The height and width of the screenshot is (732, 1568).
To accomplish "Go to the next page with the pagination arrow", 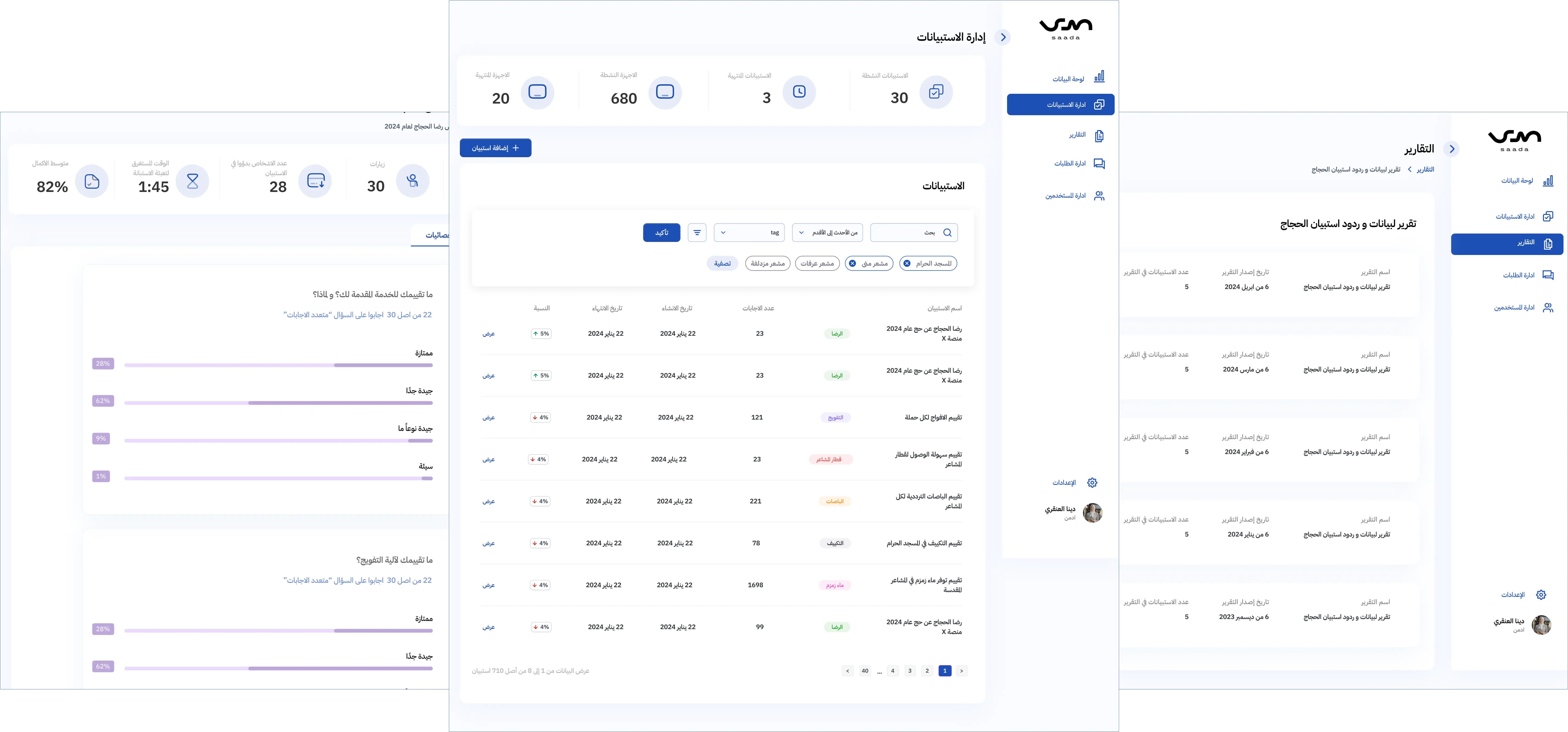I will [x=848, y=671].
